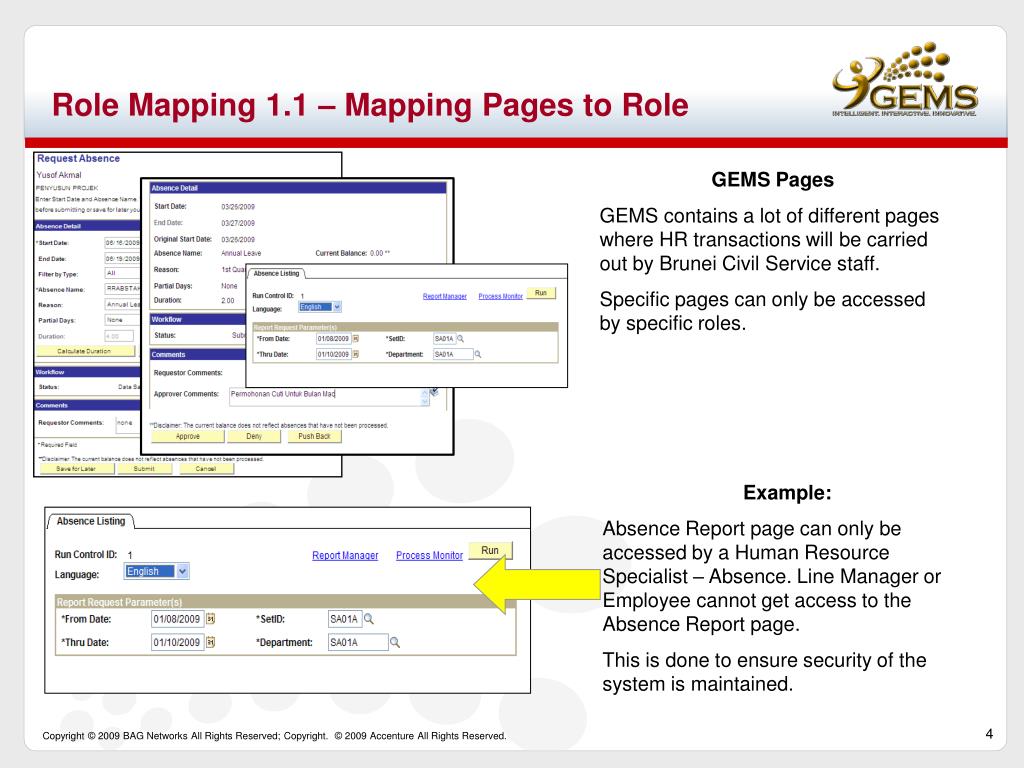
Task: Click the Example: heading
Action: (x=788, y=492)
